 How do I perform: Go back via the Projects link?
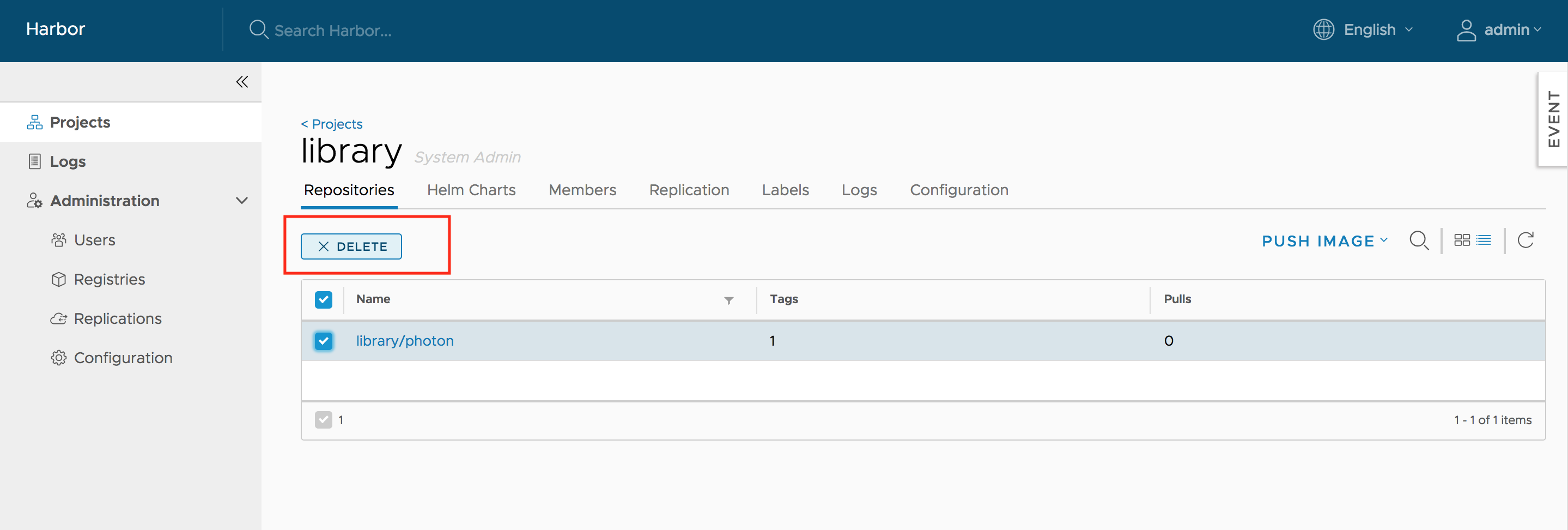(x=332, y=124)
